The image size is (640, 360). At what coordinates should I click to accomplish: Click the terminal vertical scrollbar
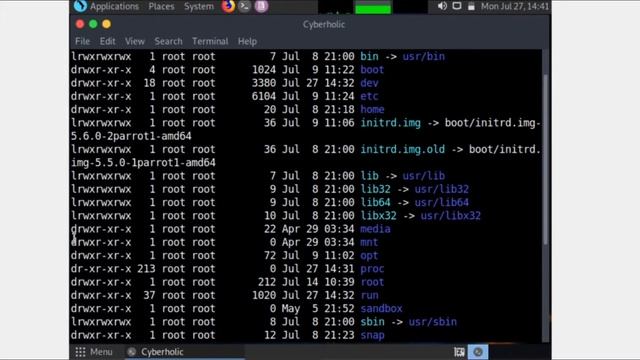click(546, 159)
